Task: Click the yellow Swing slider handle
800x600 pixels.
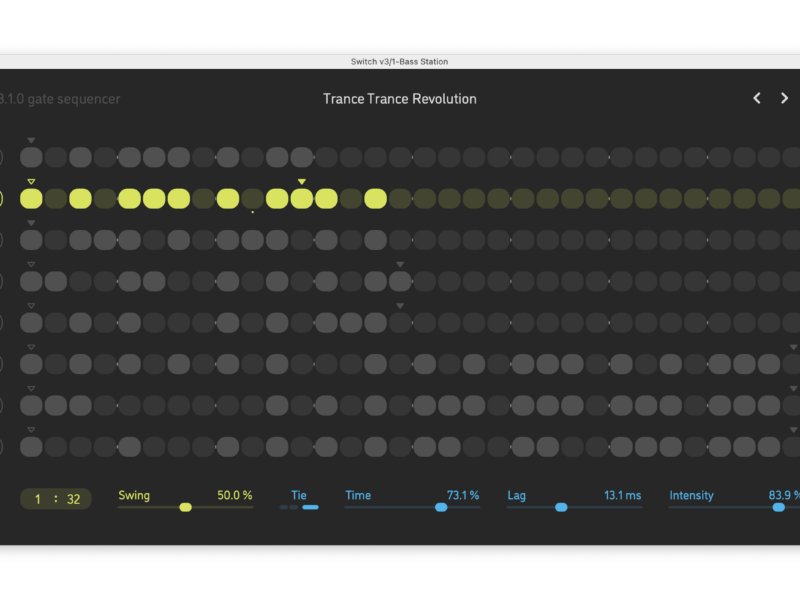Action: (x=186, y=507)
